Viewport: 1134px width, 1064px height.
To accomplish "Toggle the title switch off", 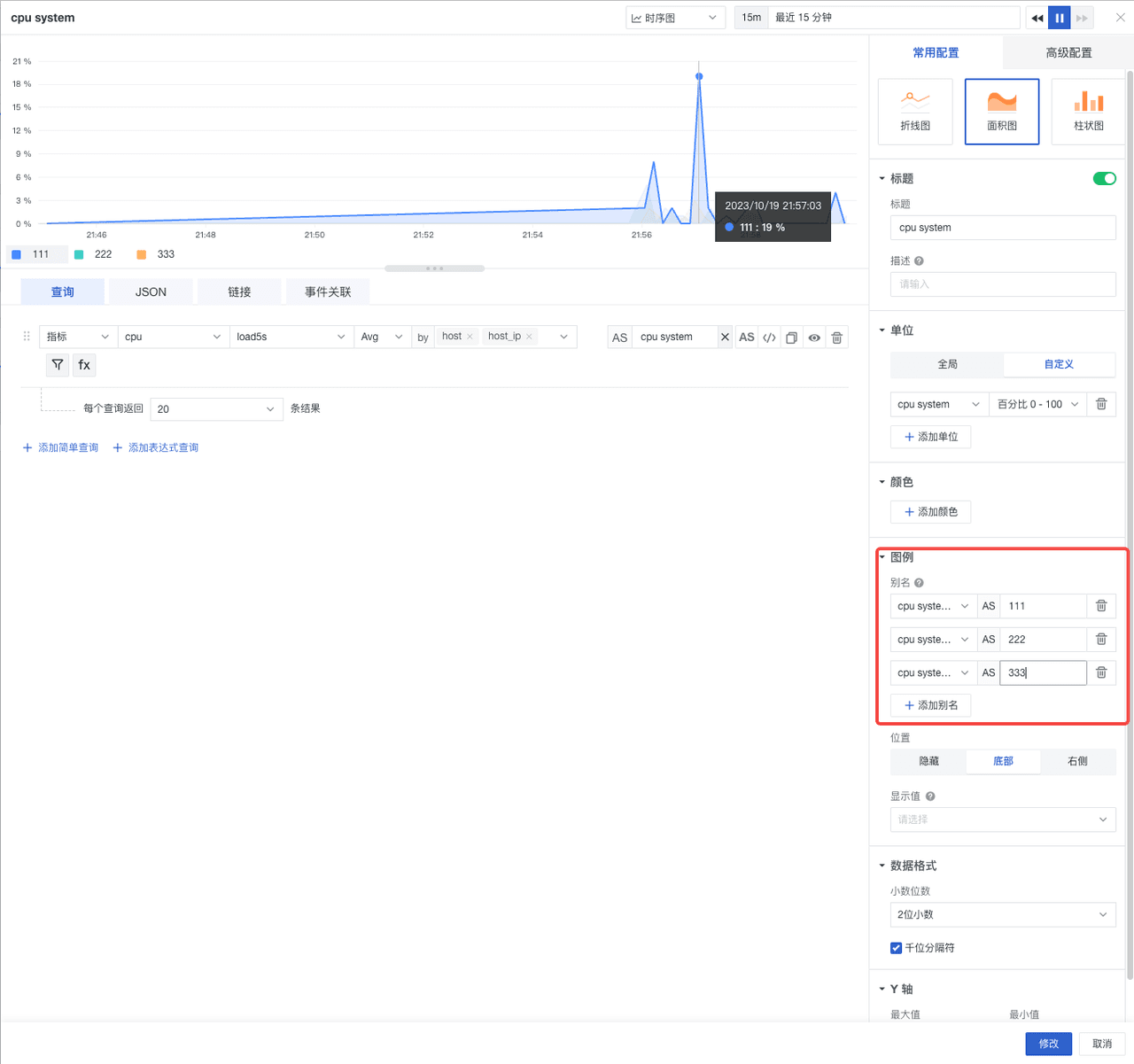I will pyautogui.click(x=1105, y=178).
